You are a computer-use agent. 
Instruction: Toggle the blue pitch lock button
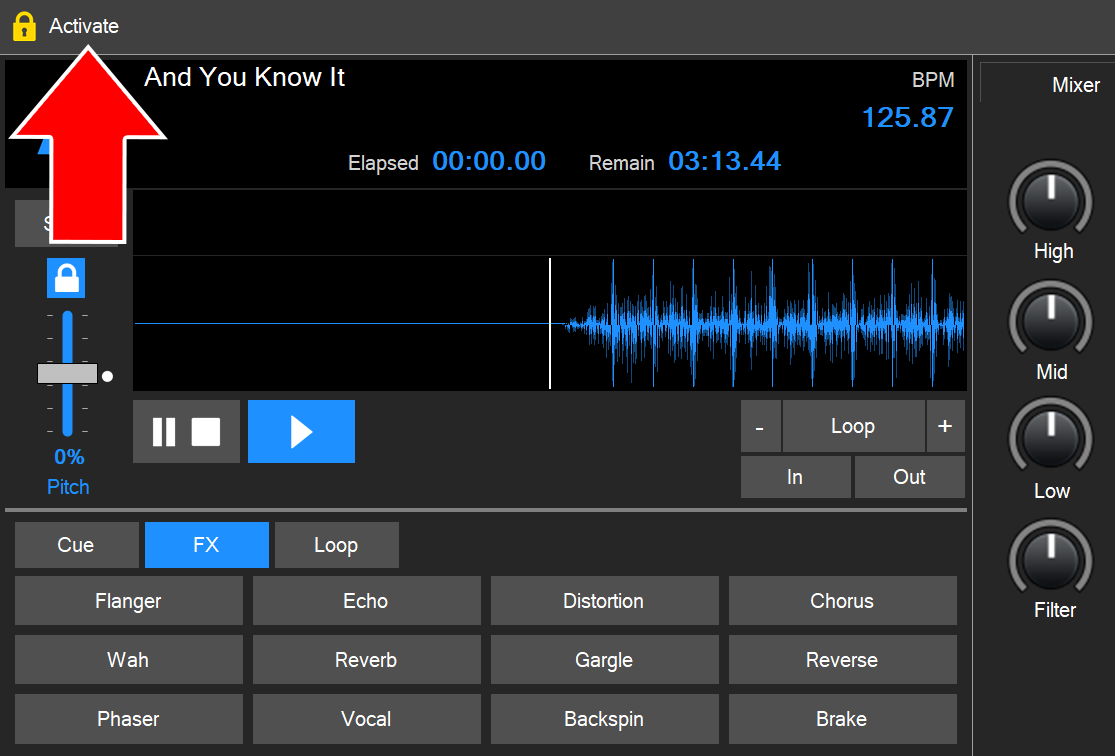tap(66, 278)
